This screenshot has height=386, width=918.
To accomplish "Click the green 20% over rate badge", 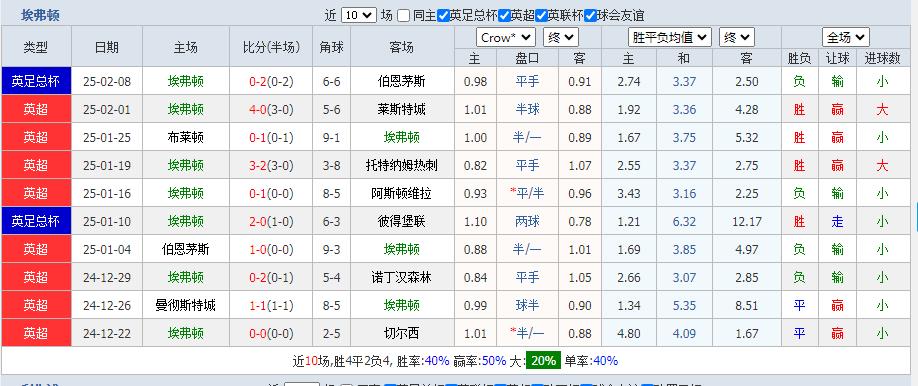I will [x=543, y=361].
